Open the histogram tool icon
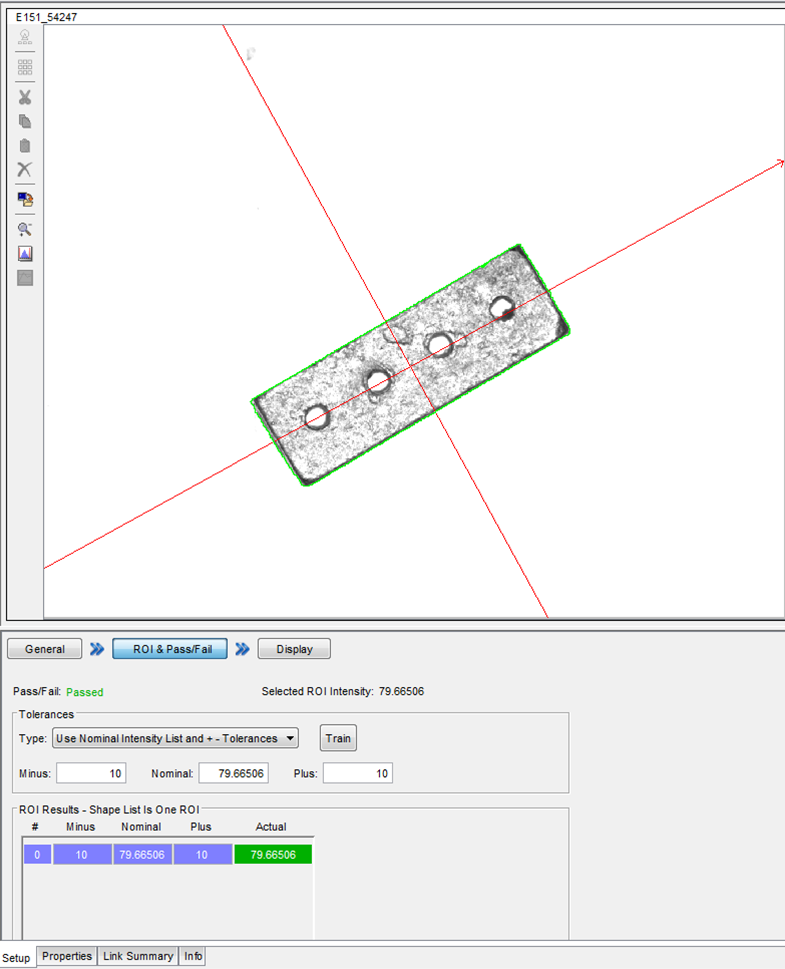 tap(25, 254)
